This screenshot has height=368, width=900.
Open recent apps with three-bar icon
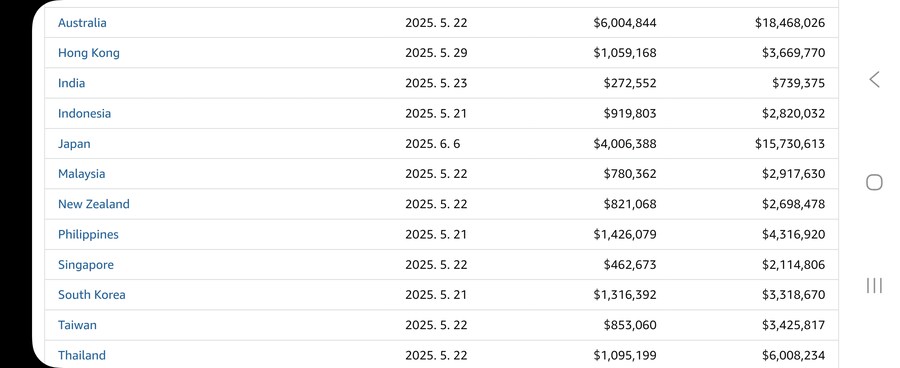(874, 285)
